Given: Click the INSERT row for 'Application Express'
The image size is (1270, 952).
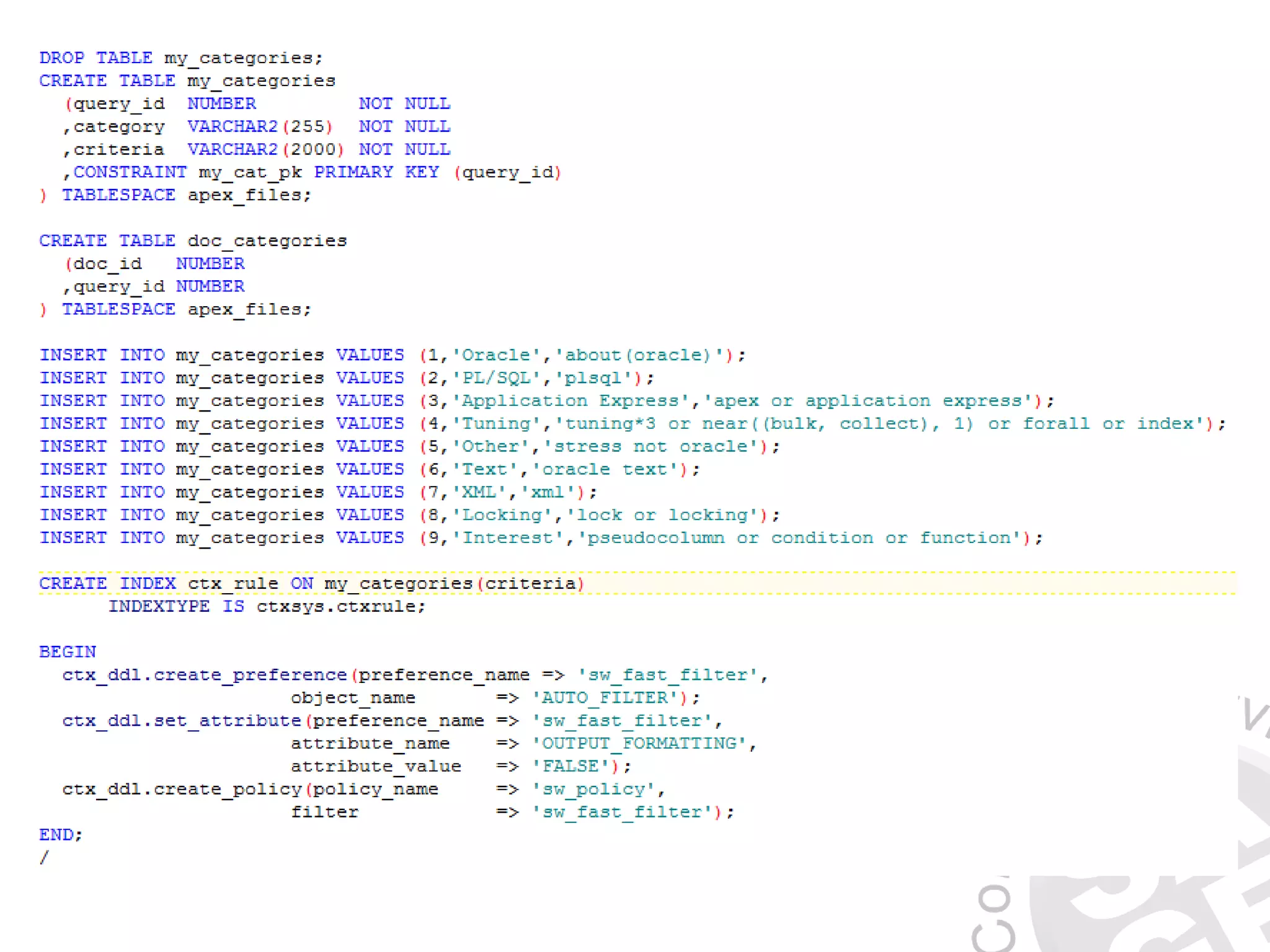Looking at the screenshot, I should (546, 401).
